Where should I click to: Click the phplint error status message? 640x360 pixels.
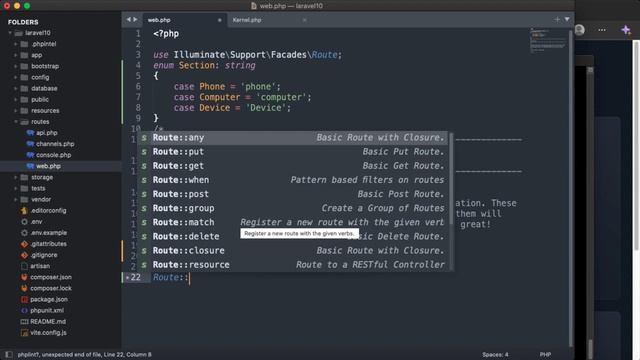(84, 354)
